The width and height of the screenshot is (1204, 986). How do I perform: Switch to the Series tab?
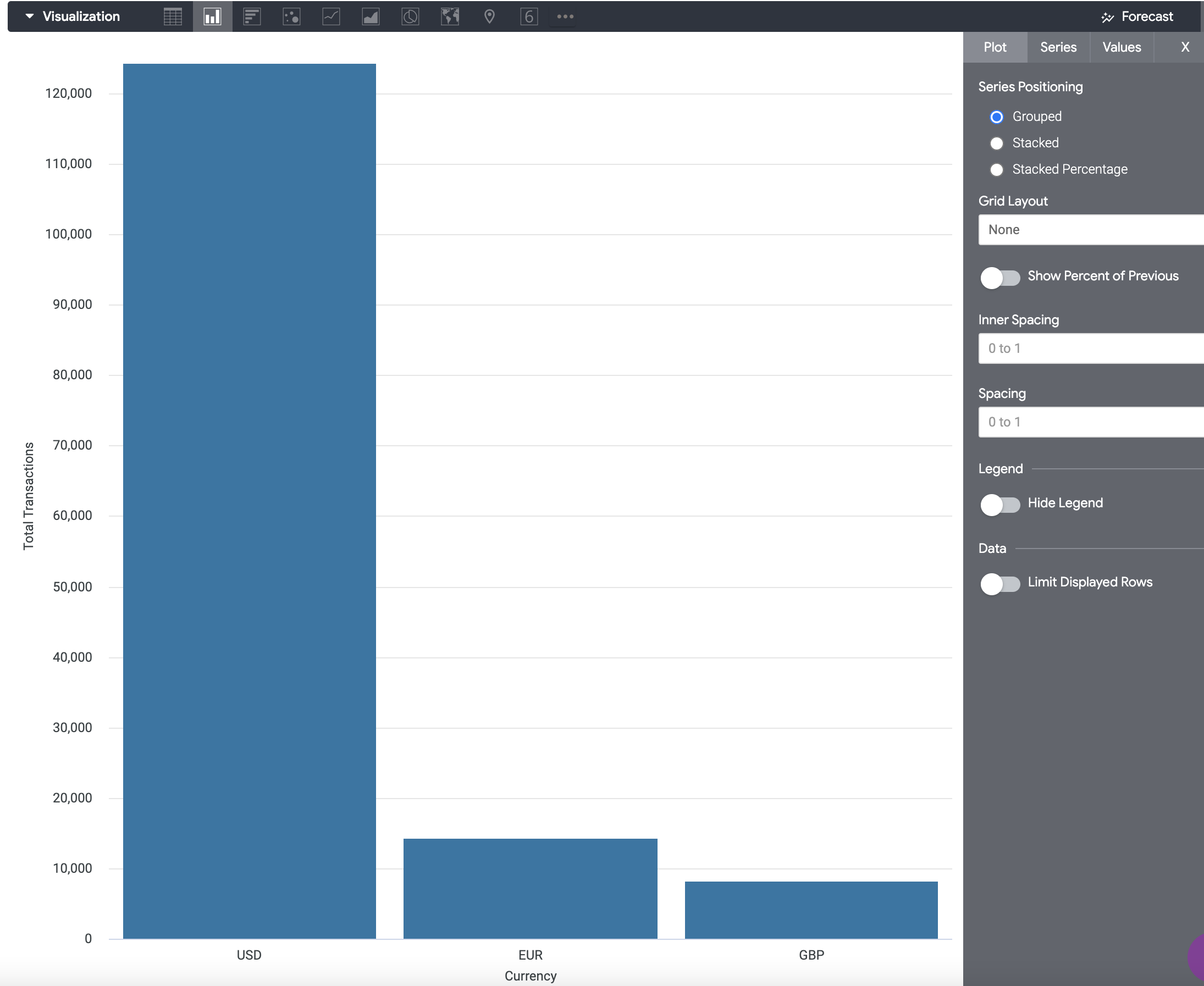tap(1058, 47)
